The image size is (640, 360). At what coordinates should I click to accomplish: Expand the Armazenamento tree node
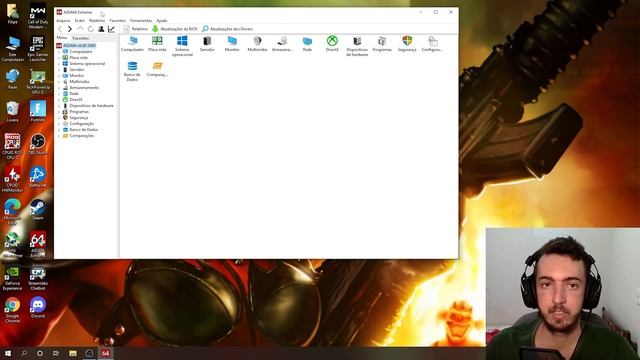pos(59,88)
